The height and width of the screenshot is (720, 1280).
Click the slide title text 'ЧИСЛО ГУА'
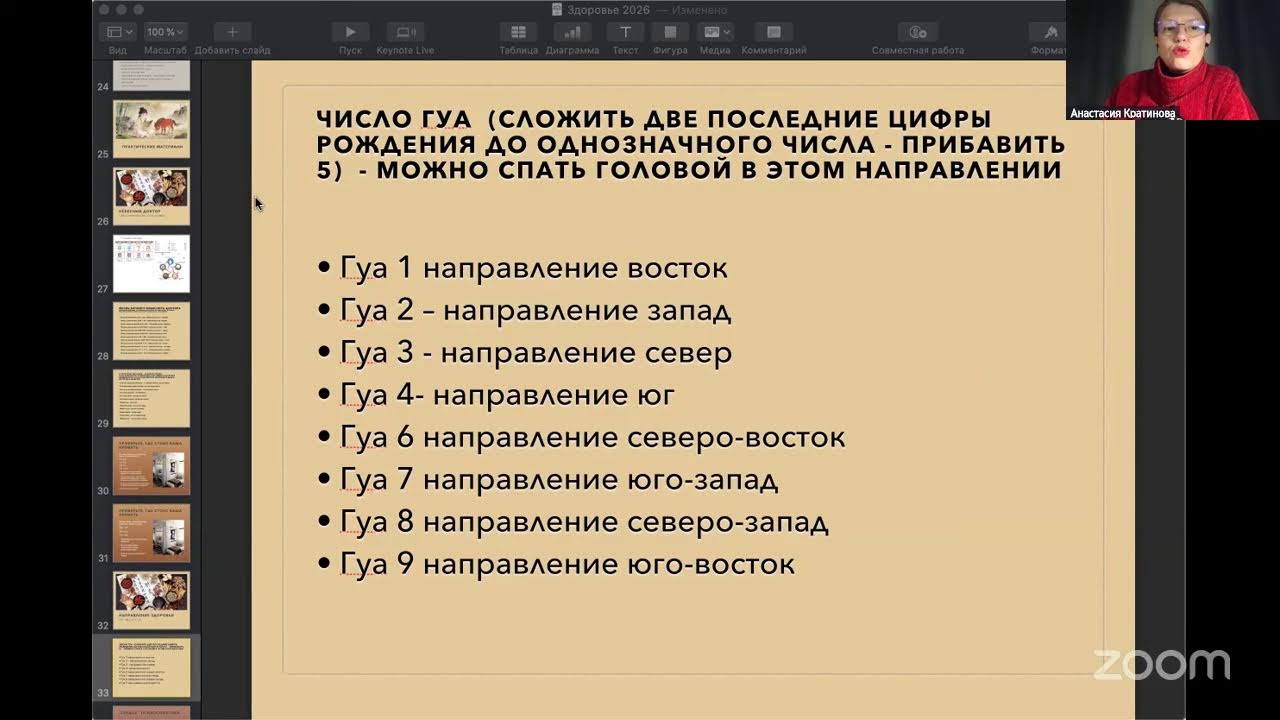click(x=392, y=120)
